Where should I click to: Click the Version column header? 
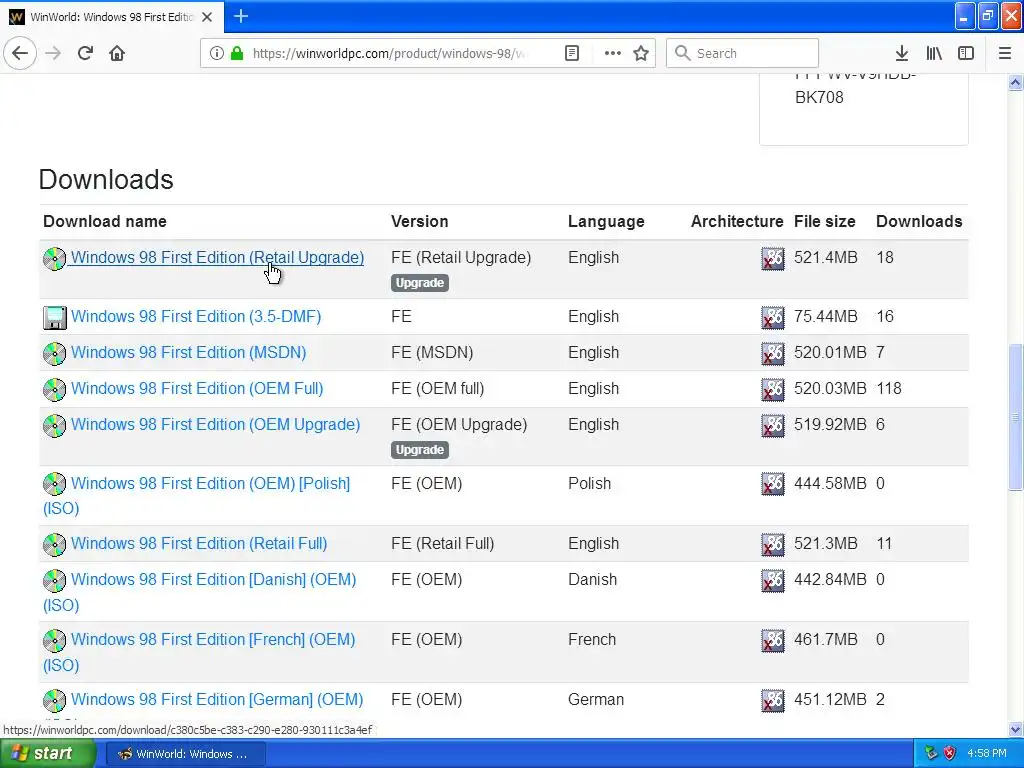tap(419, 221)
